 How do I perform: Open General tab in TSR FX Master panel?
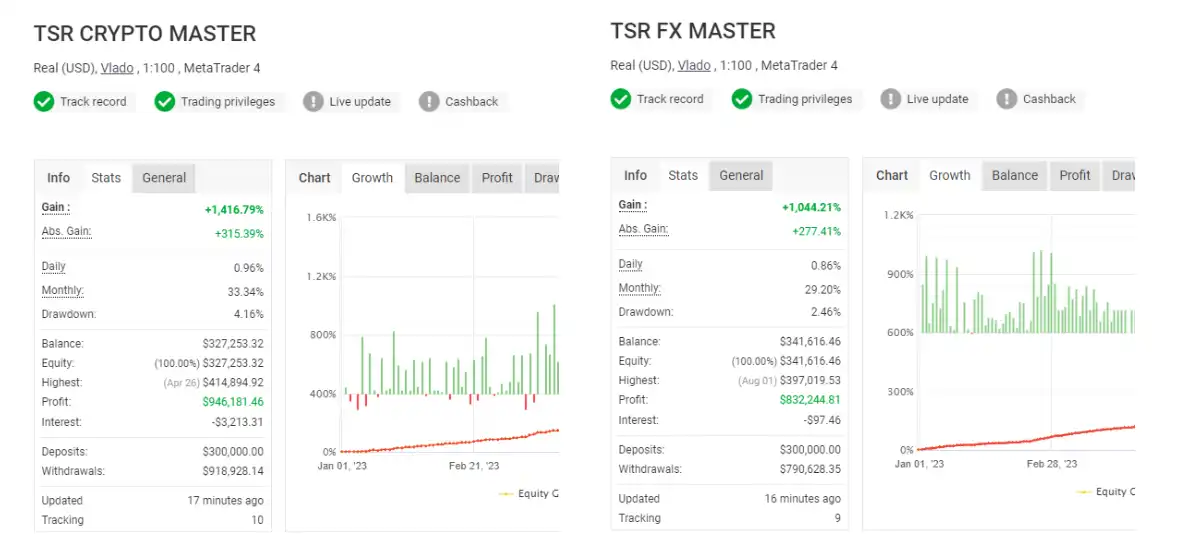[x=741, y=175]
